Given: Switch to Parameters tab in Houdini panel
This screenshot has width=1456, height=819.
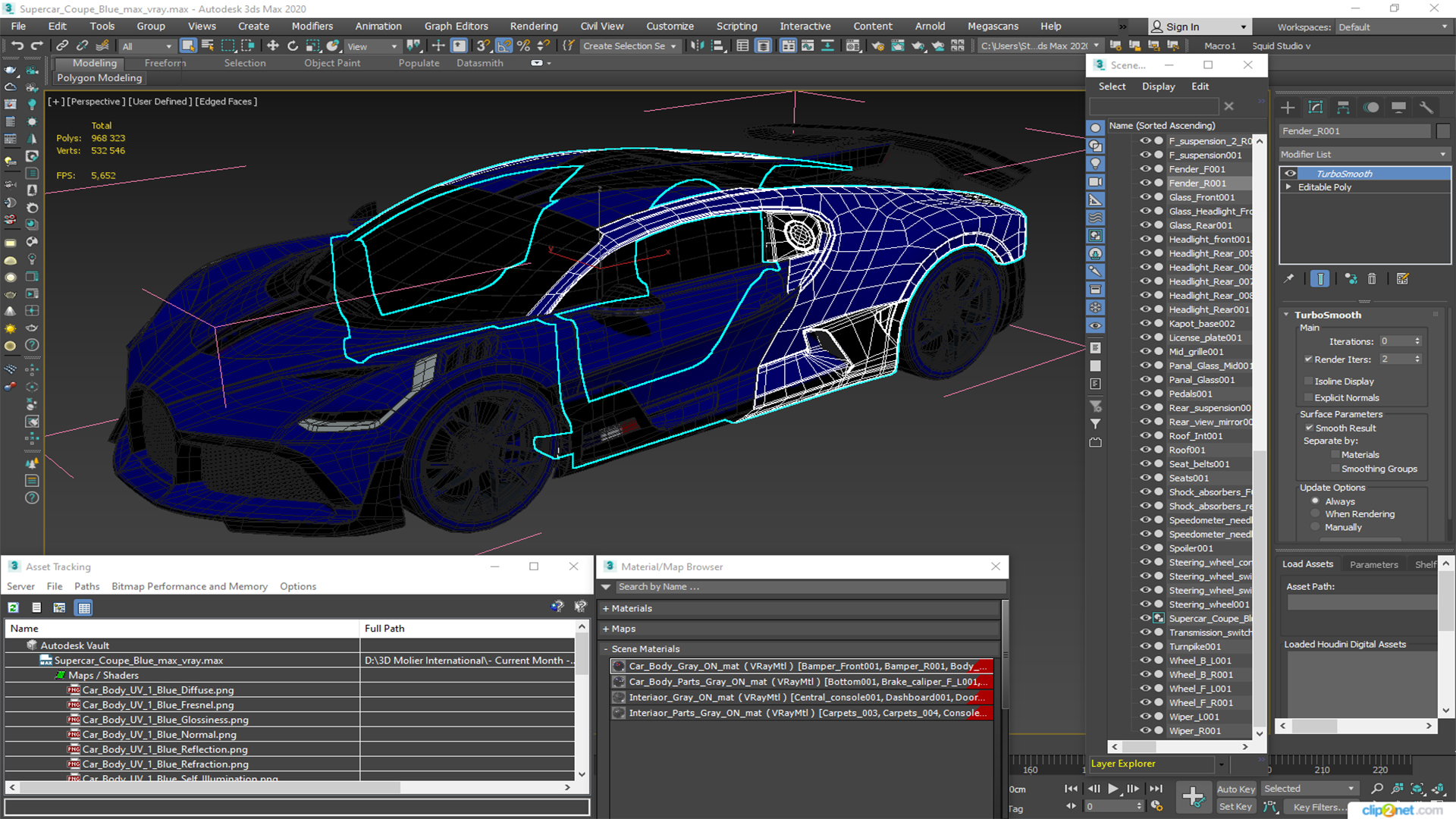Looking at the screenshot, I should click(1374, 564).
